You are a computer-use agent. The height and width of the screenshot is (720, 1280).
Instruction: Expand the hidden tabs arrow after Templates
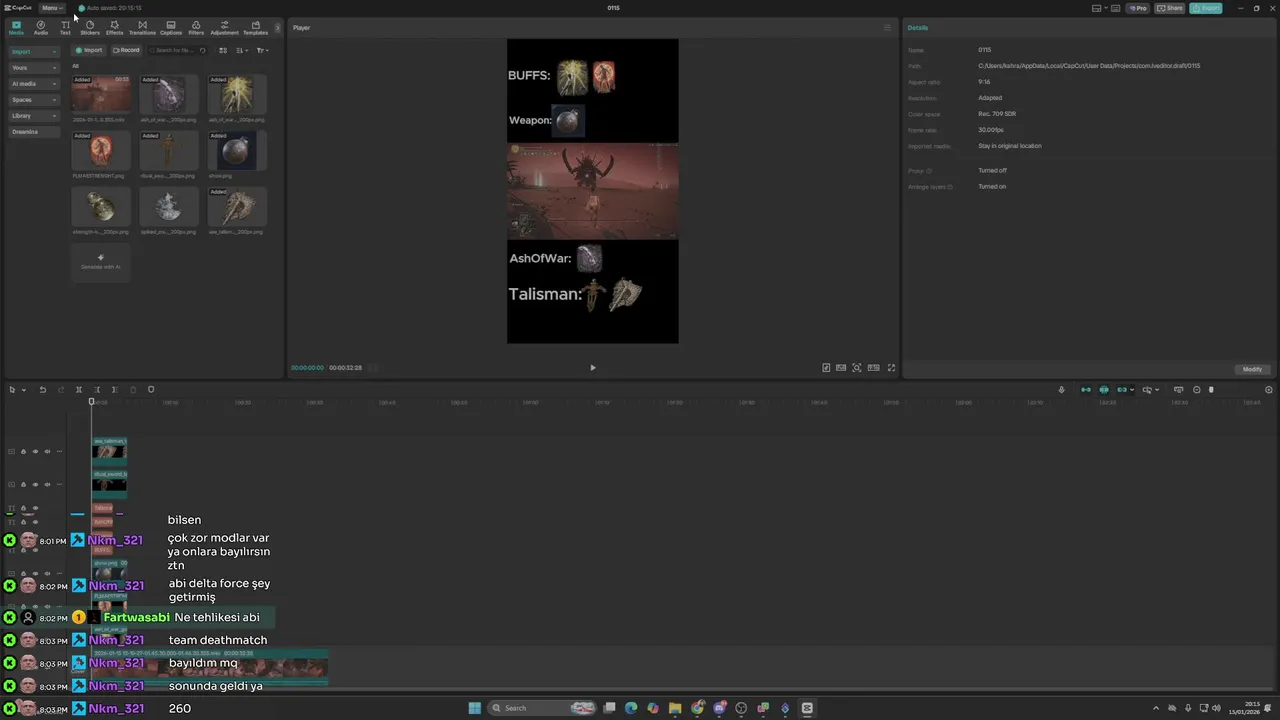(x=278, y=28)
